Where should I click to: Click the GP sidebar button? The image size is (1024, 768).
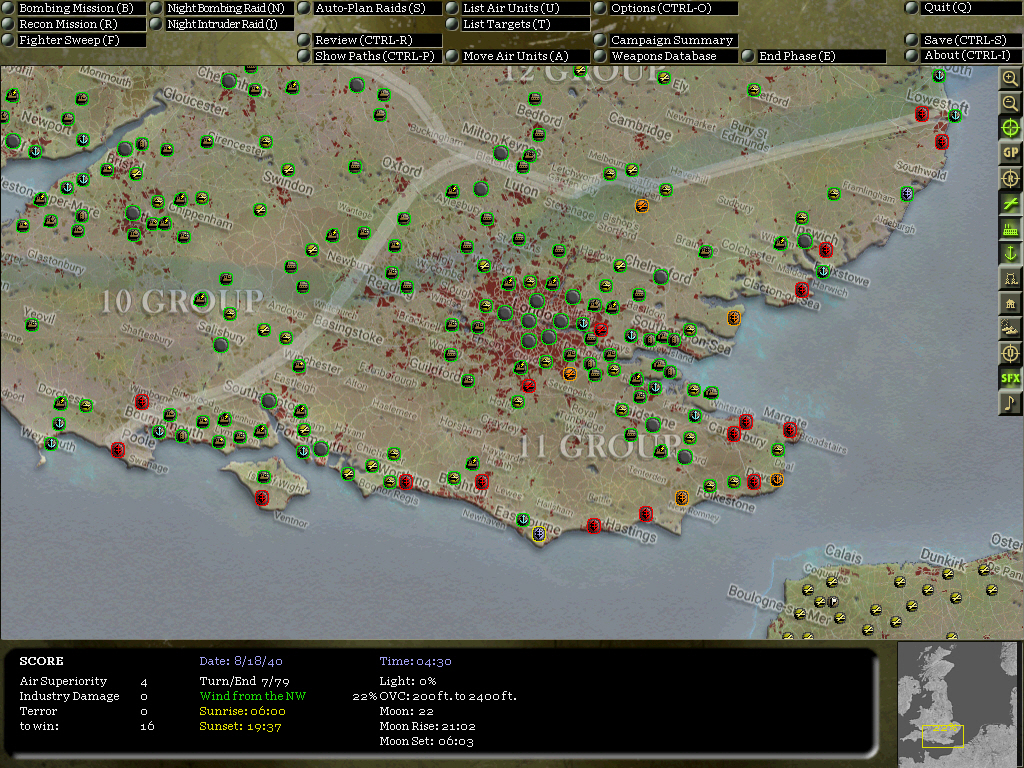(x=1010, y=153)
